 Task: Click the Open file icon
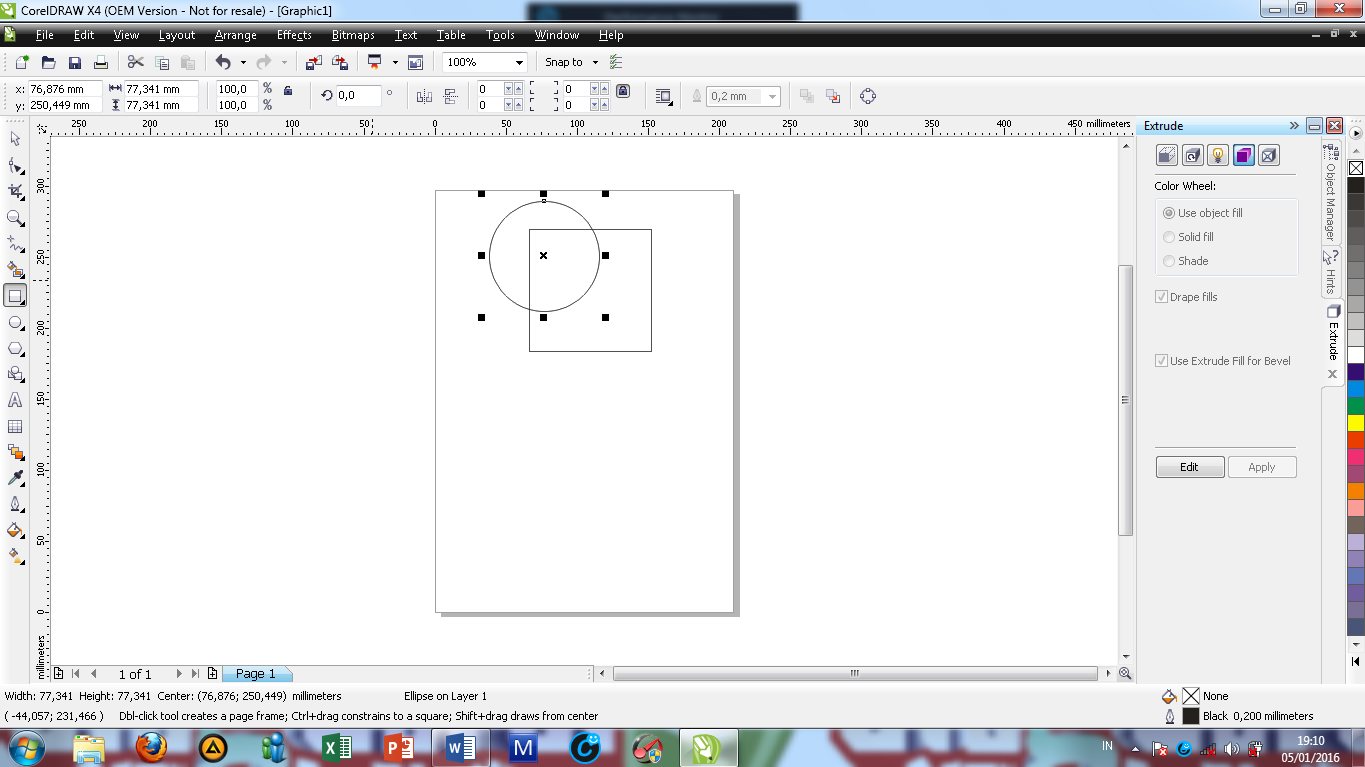click(x=48, y=62)
